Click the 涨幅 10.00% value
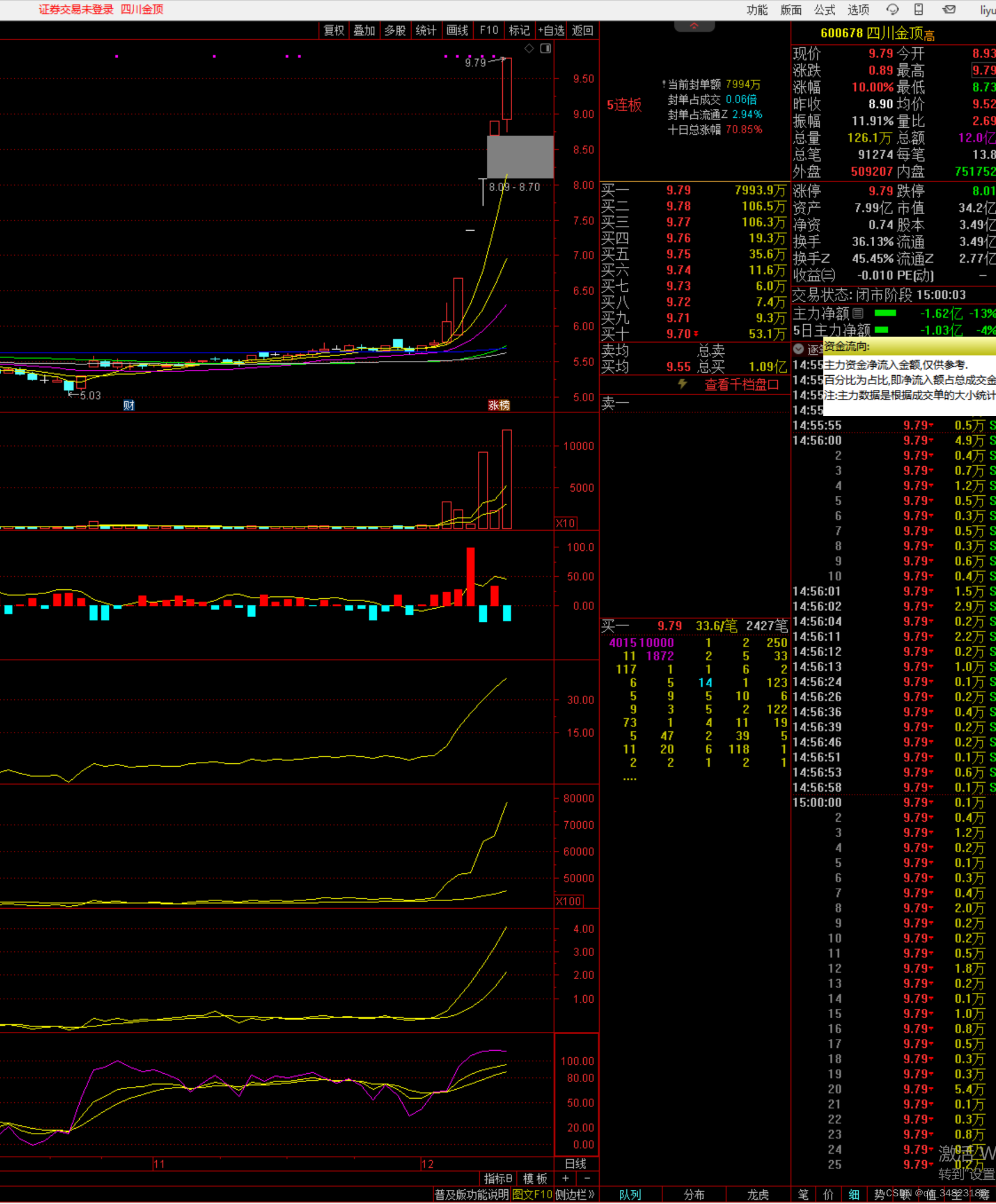Screen dimensions: 996x1204 [x=872, y=88]
